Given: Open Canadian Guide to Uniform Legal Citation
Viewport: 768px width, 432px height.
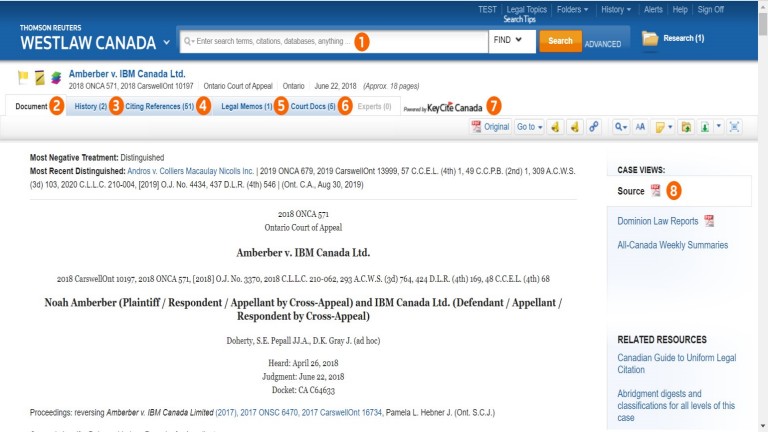Looking at the screenshot, I should (x=676, y=363).
